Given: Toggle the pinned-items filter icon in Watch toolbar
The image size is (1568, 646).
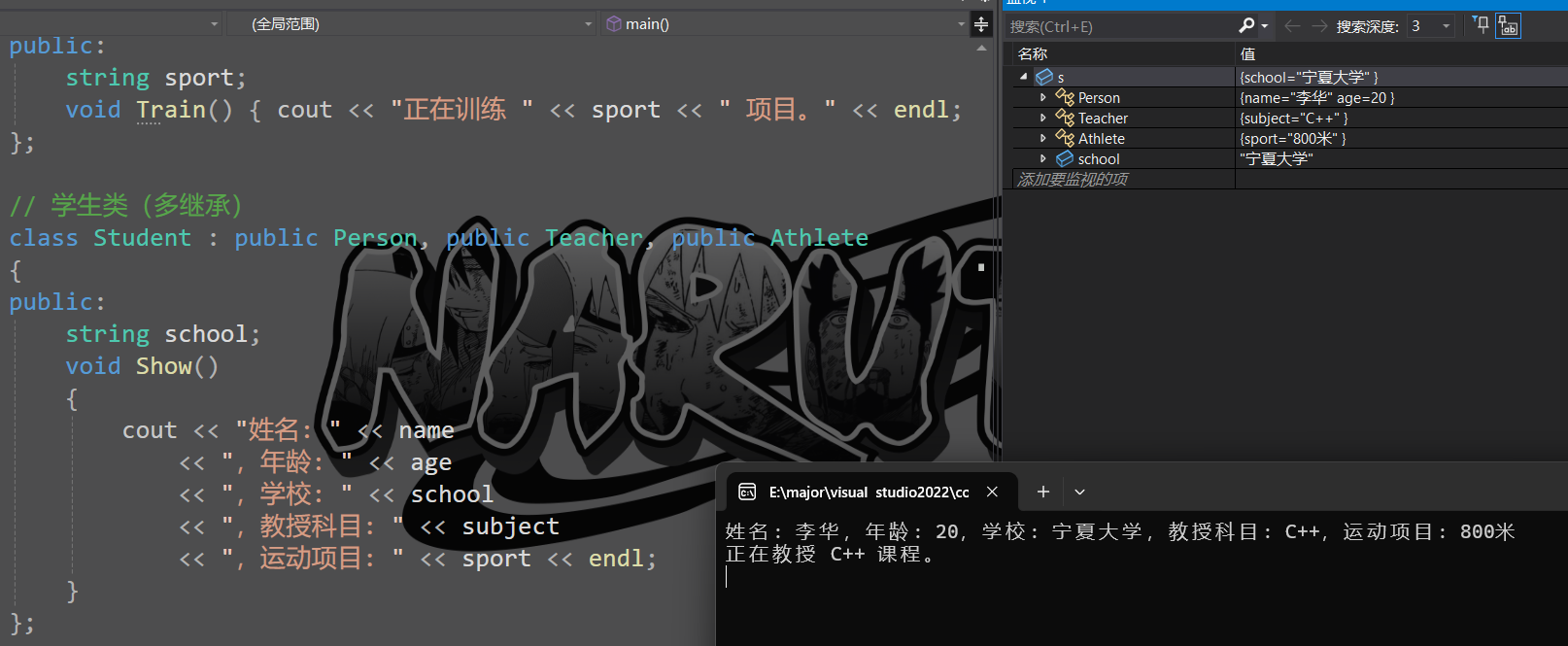Looking at the screenshot, I should click(1481, 25).
